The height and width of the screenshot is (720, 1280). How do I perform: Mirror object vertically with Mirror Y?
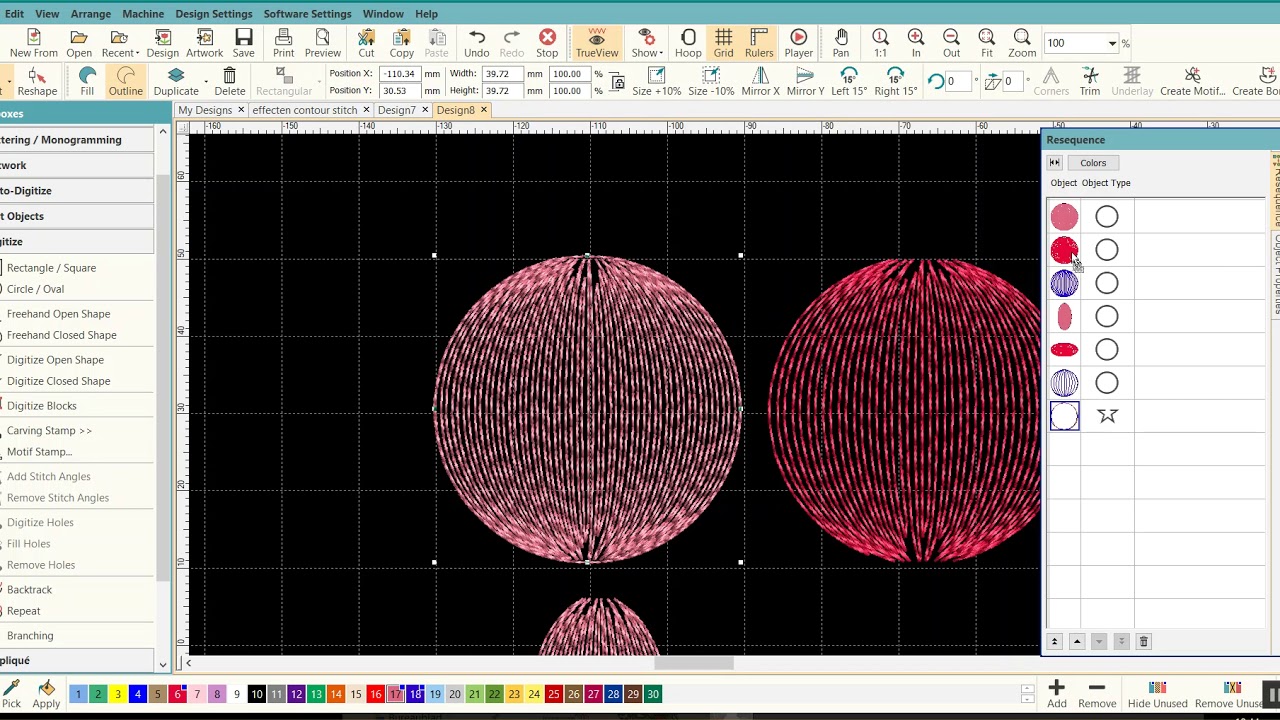tap(805, 82)
